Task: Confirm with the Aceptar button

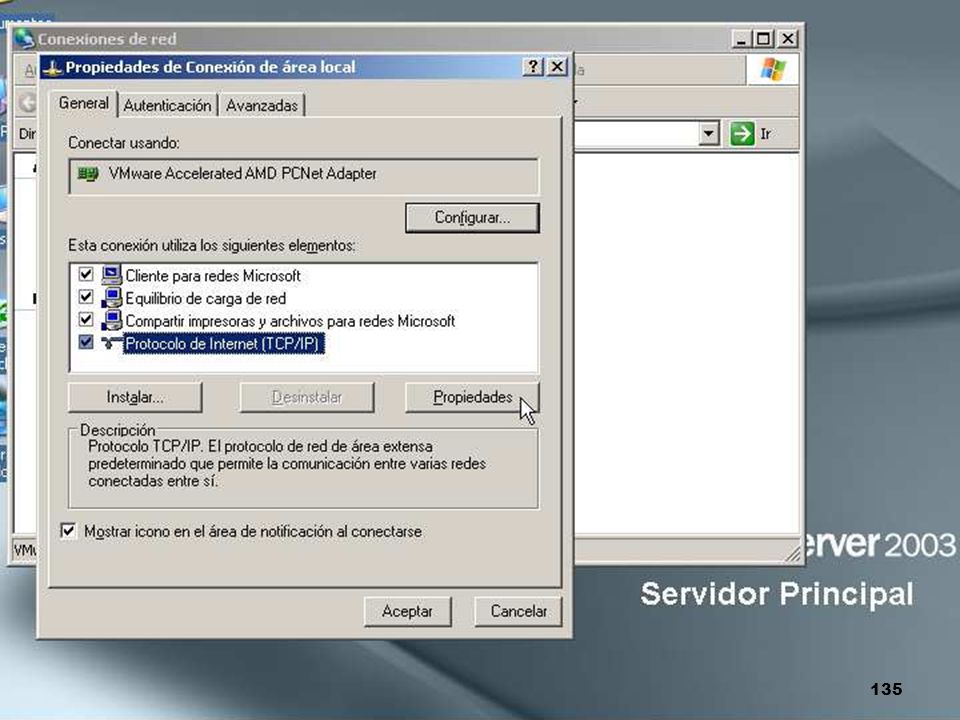Action: click(x=407, y=611)
